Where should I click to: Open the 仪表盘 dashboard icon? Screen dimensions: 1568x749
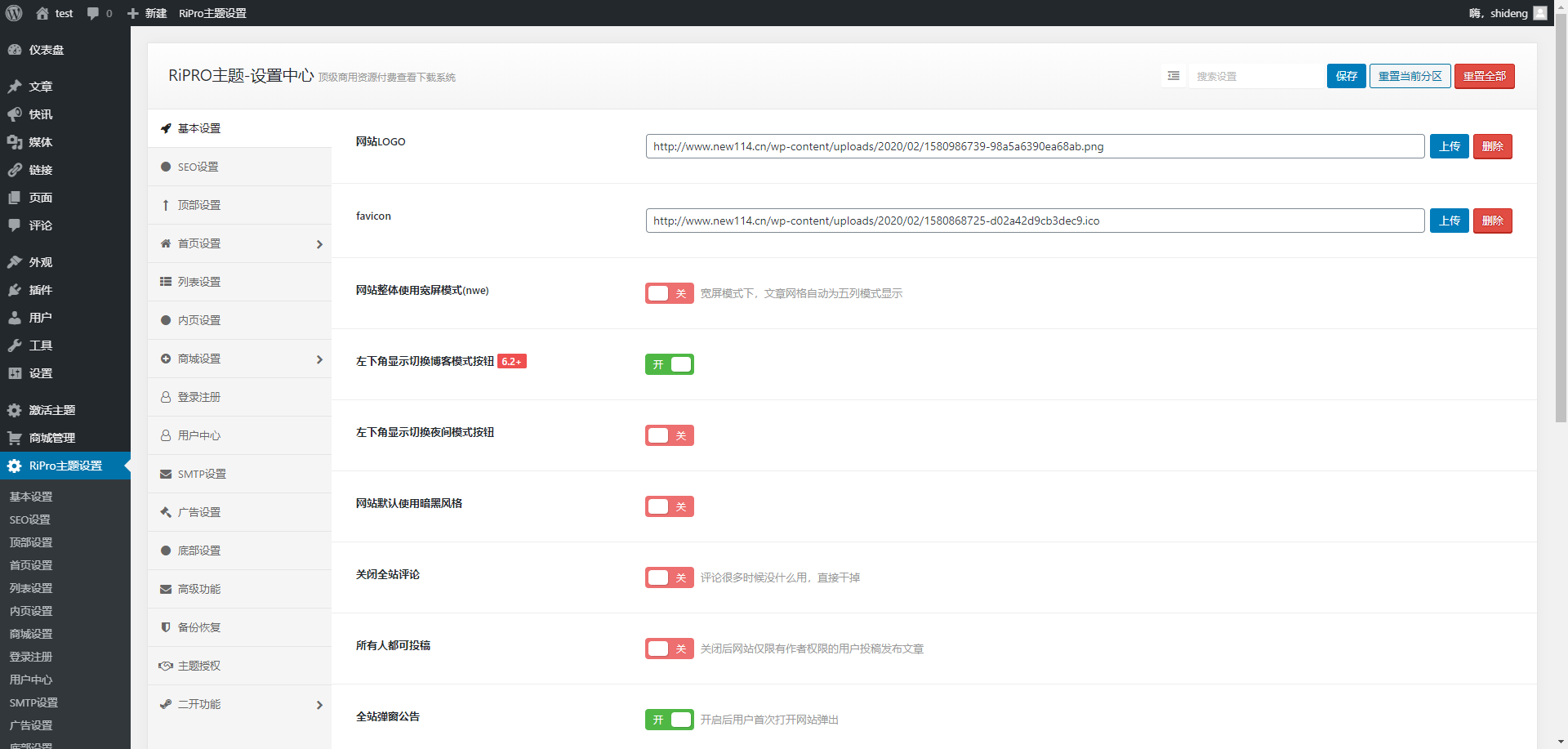(x=15, y=50)
